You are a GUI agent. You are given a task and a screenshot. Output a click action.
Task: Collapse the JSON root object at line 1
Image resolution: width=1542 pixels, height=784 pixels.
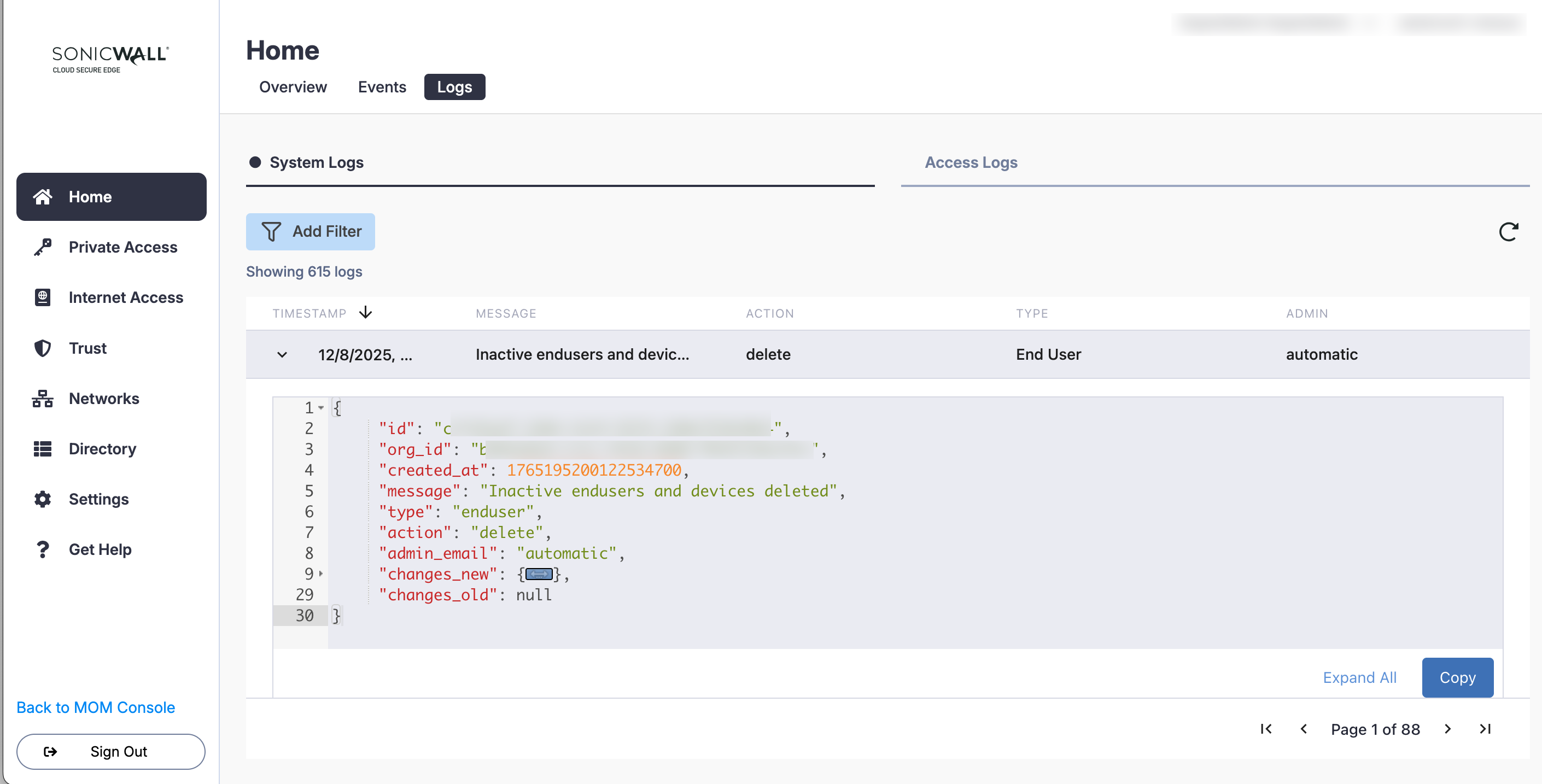[321, 408]
